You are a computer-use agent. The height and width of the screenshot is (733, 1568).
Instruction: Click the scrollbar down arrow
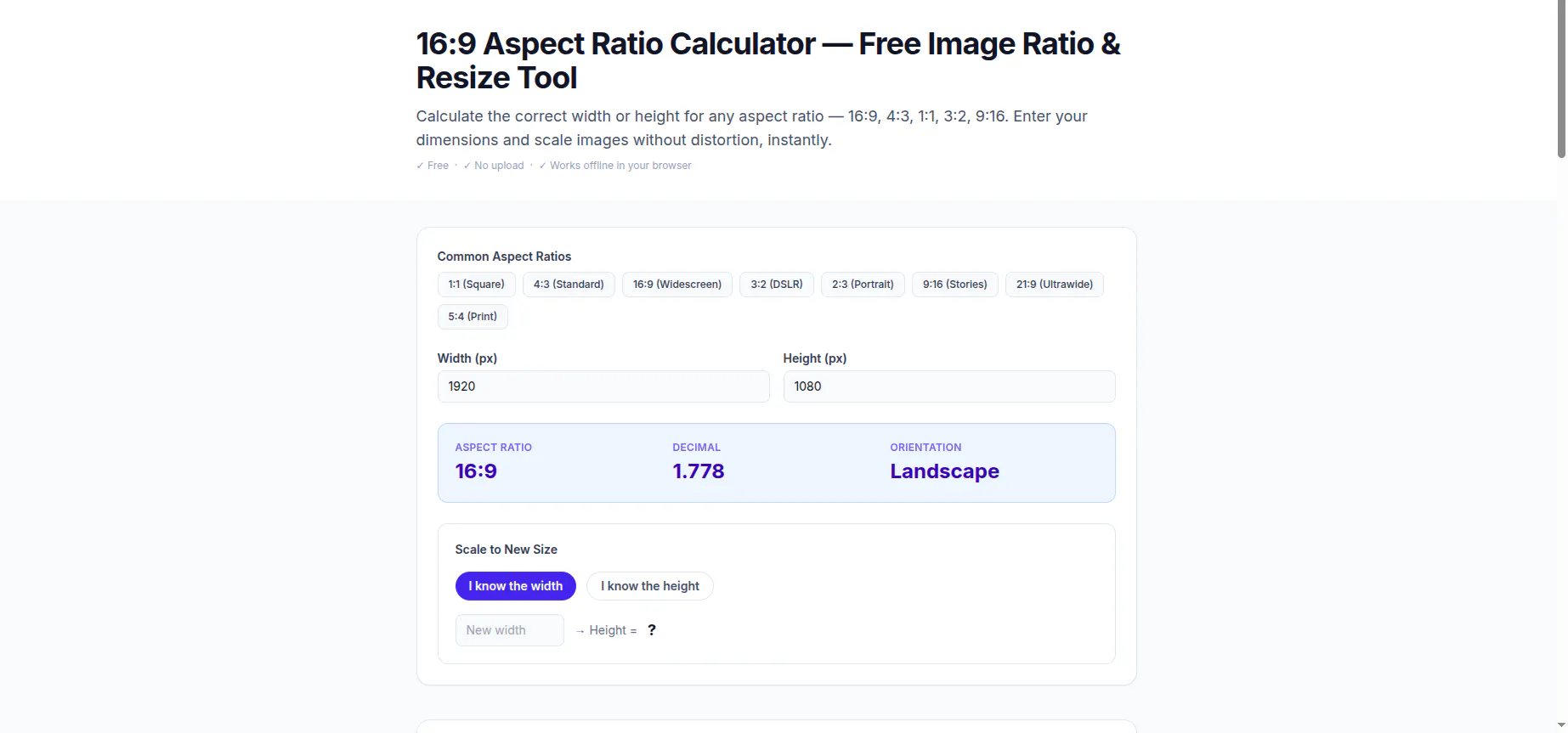[1561, 726]
